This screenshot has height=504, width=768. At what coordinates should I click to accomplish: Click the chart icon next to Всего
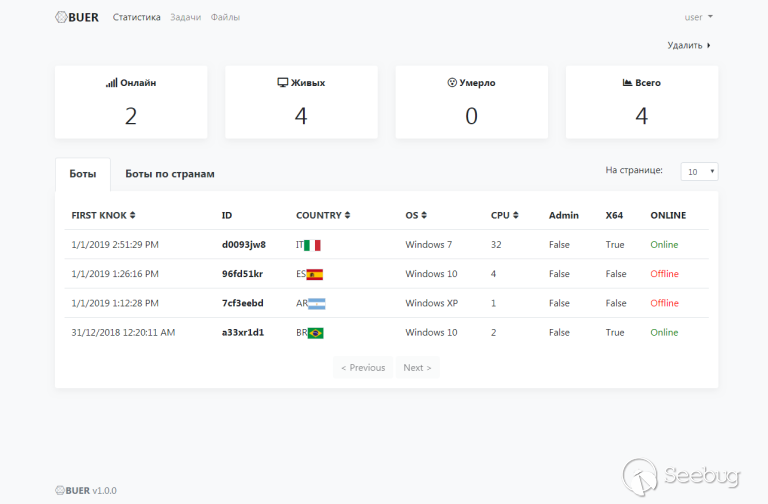point(626,83)
